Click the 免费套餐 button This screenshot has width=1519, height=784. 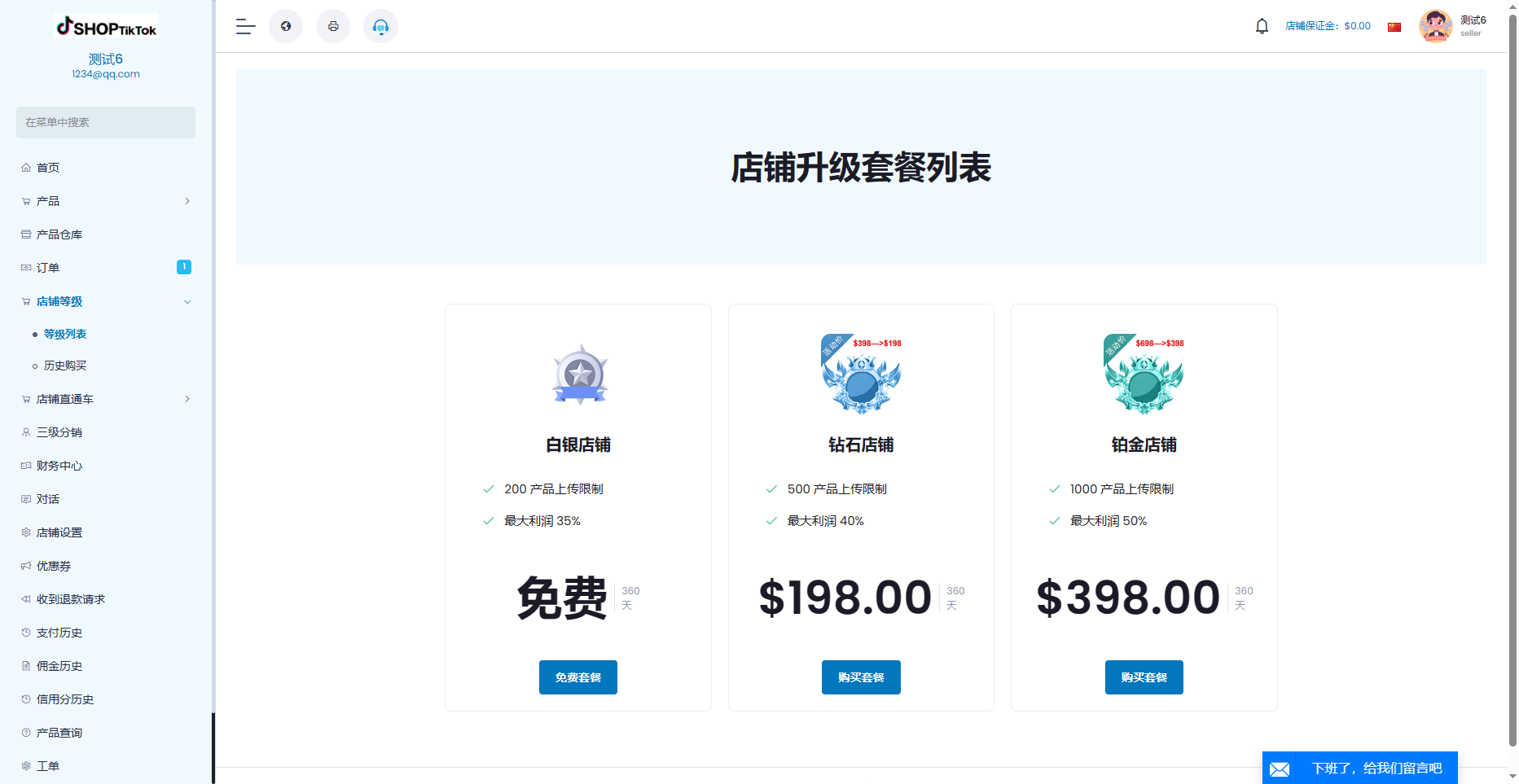[578, 677]
